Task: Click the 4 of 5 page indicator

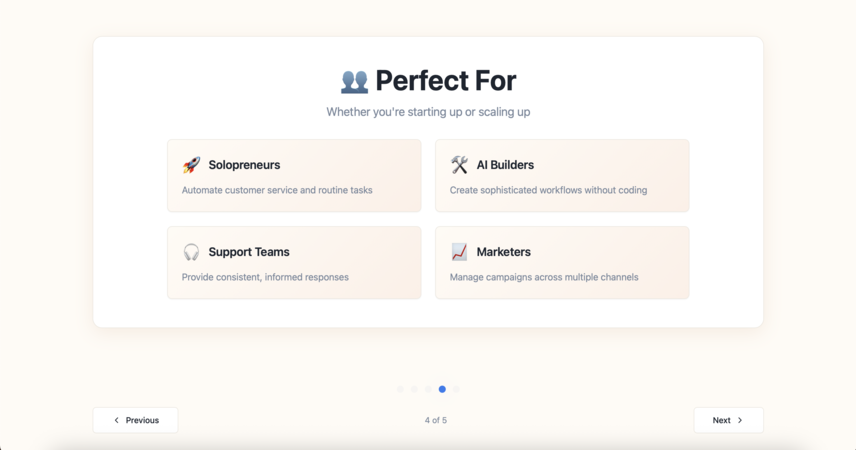Action: click(x=436, y=420)
